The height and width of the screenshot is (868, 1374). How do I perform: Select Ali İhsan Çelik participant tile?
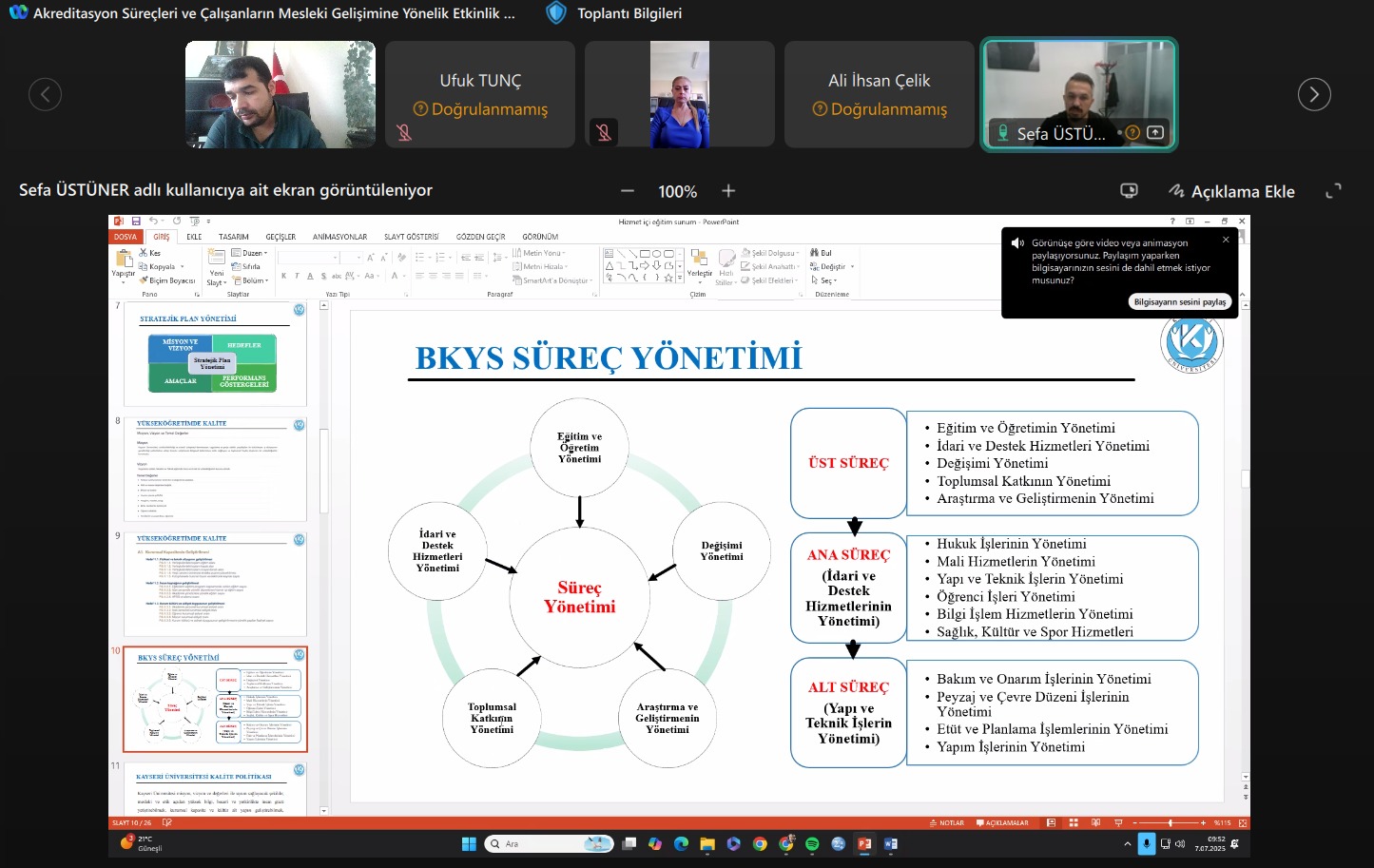pos(880,94)
